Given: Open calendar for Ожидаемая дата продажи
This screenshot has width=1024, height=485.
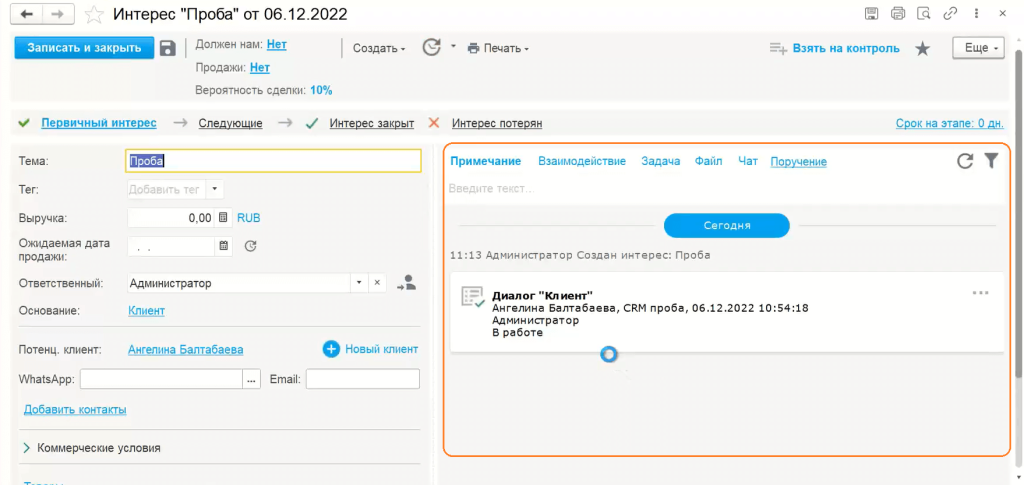Looking at the screenshot, I should coord(223,246).
